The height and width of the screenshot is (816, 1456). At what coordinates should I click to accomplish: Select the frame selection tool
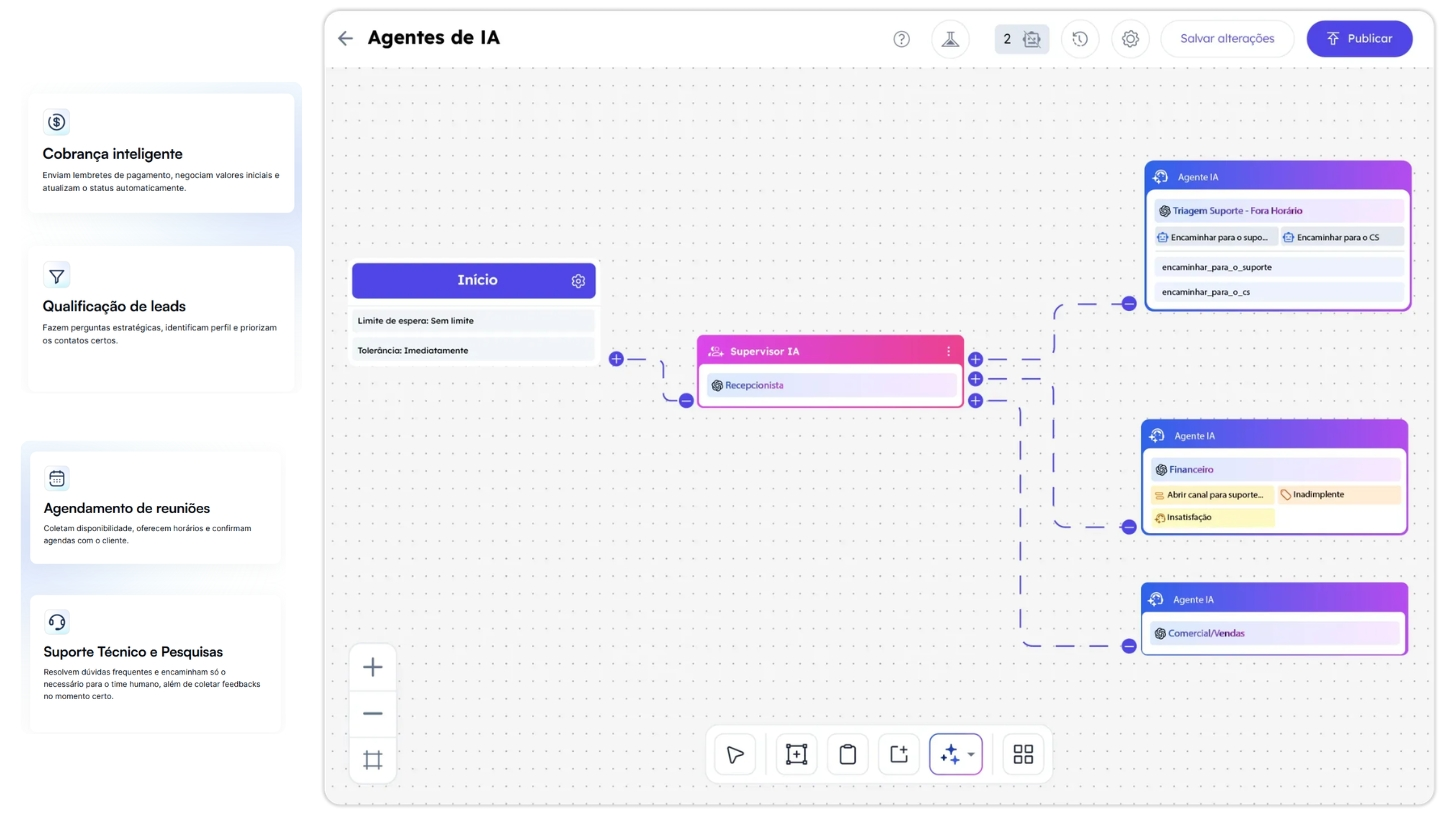tap(796, 754)
